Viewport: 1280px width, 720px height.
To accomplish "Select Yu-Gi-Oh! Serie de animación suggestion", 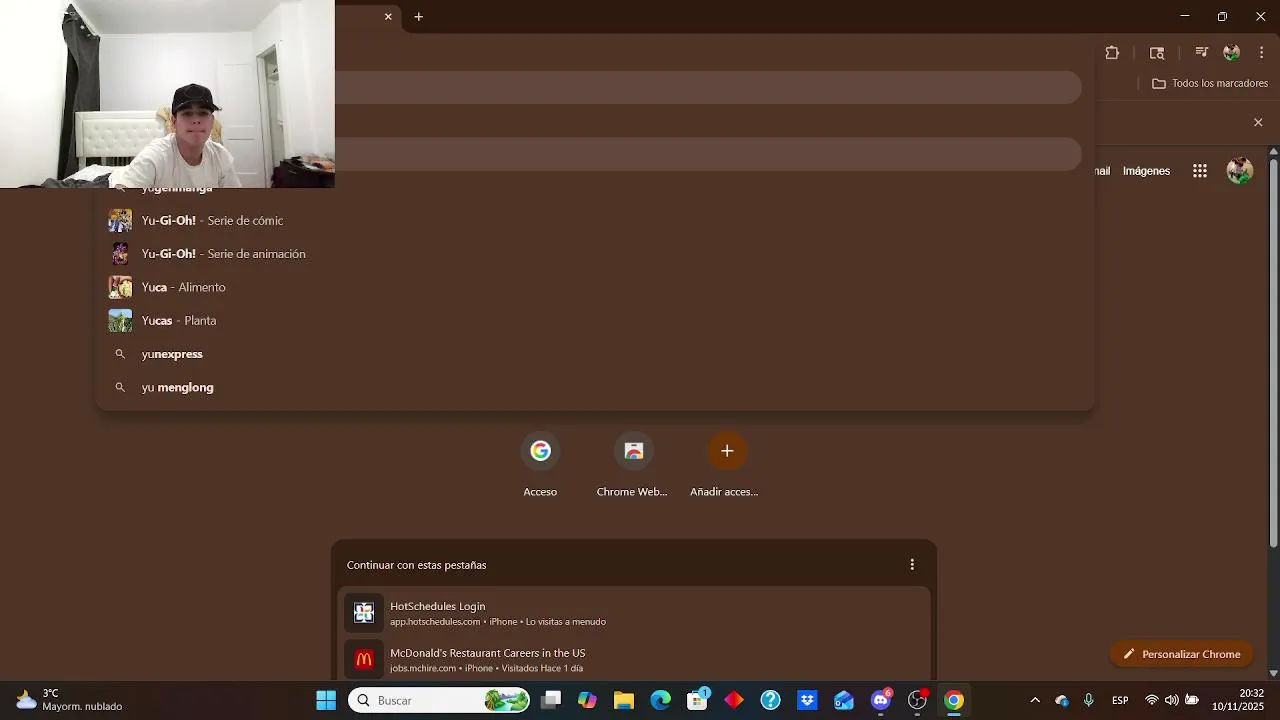I will pyautogui.click(x=595, y=254).
